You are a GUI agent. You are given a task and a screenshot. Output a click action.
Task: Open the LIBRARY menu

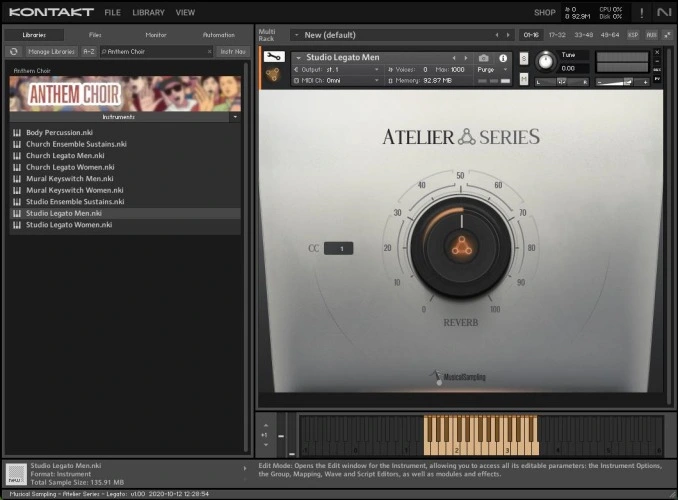click(x=148, y=13)
